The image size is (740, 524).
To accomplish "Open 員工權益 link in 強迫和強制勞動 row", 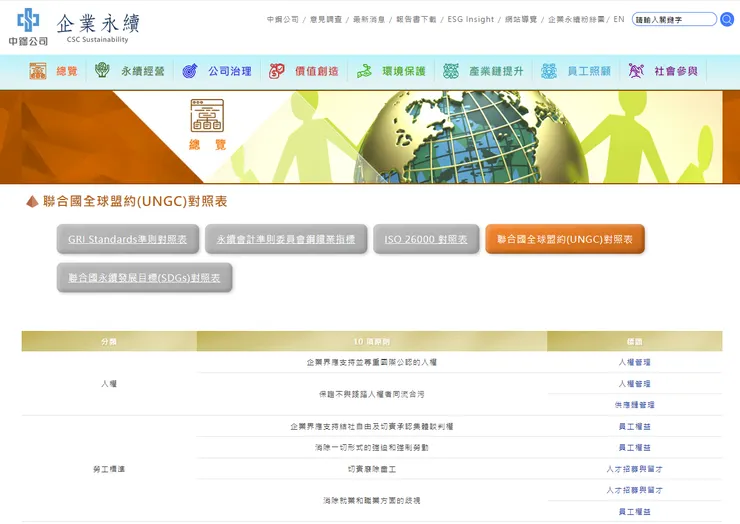I will pos(634,448).
